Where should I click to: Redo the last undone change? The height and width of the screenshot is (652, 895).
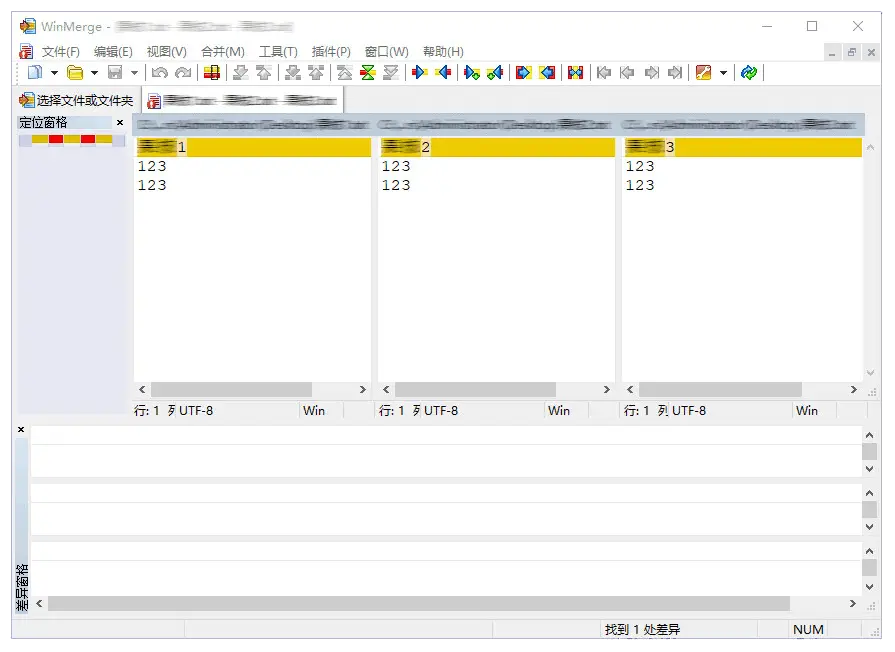184,72
